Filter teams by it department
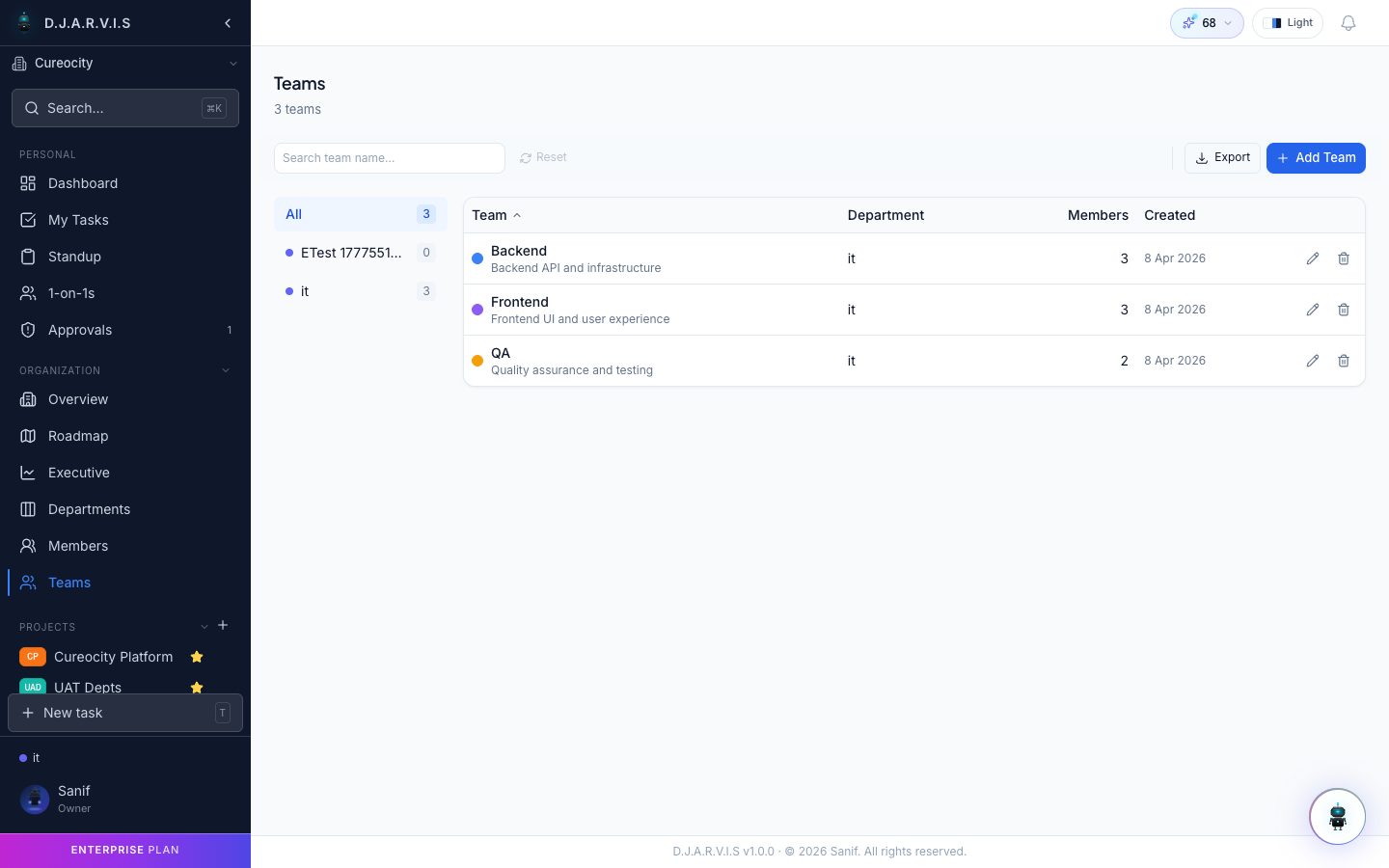 (x=361, y=291)
